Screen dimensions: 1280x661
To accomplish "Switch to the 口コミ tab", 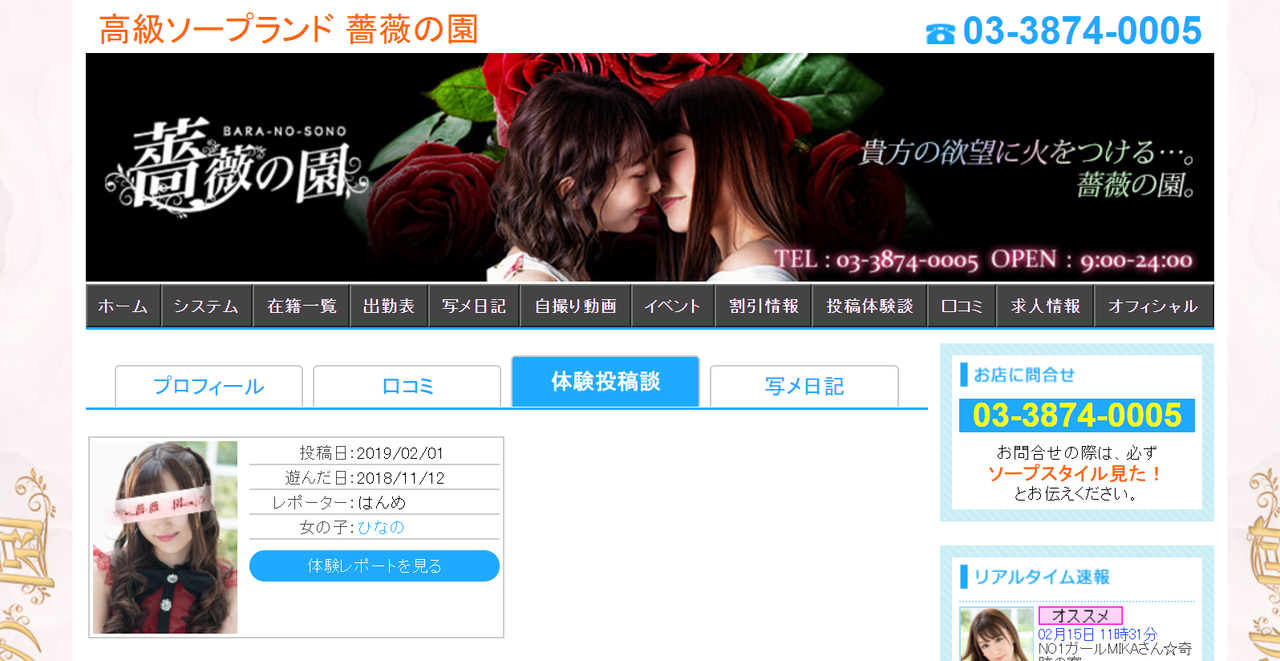I will 407,386.
